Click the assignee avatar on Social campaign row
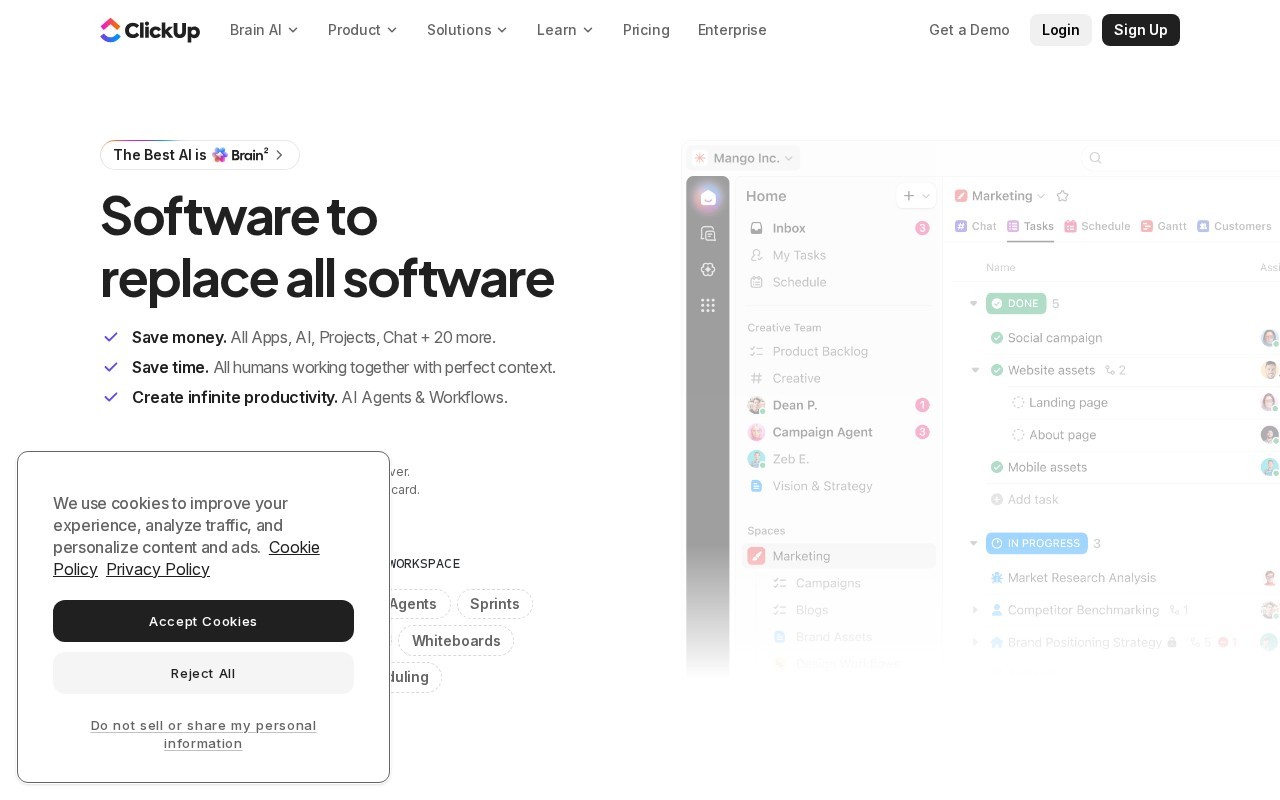The width and height of the screenshot is (1280, 800). click(1270, 338)
